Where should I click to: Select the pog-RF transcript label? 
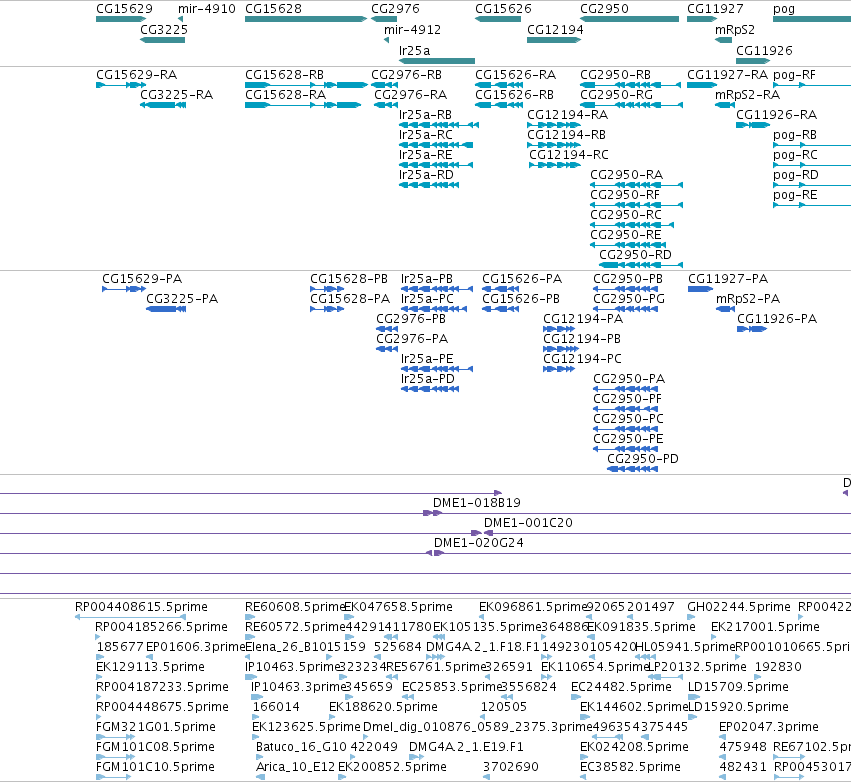[x=794, y=74]
